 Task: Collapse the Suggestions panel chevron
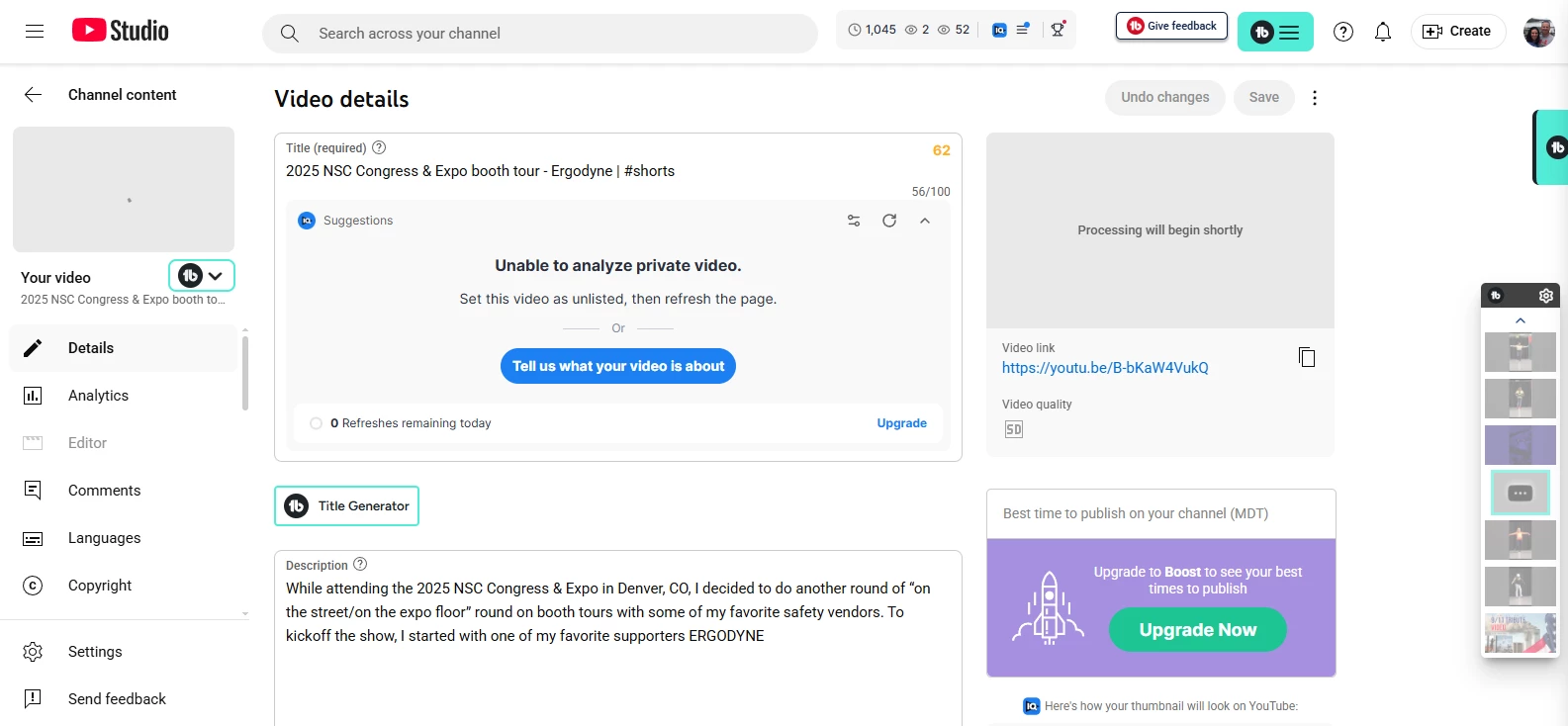pyautogui.click(x=925, y=221)
